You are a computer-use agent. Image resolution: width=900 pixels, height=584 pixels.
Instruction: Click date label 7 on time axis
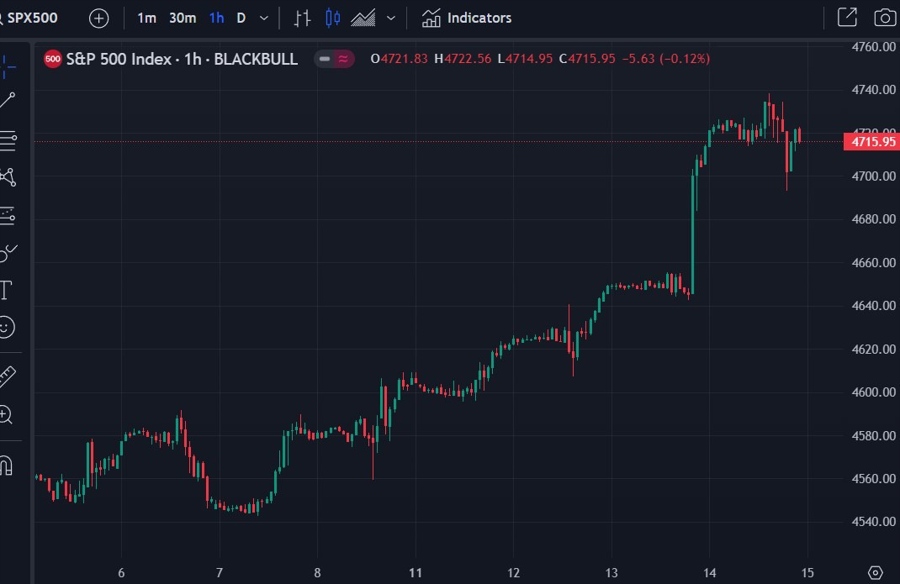[219, 573]
